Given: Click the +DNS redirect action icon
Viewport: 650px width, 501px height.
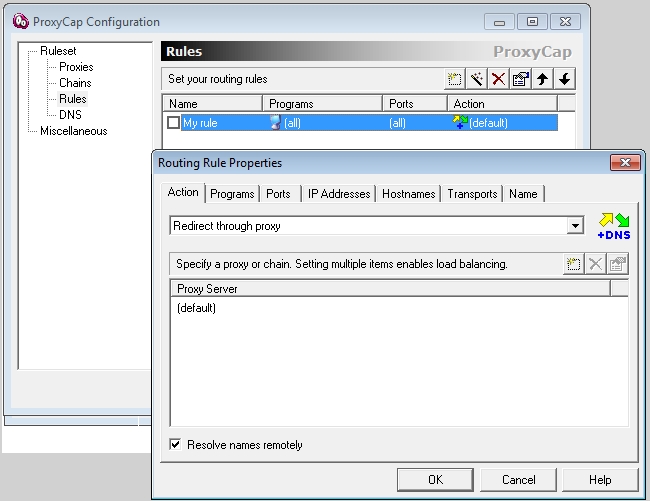Looking at the screenshot, I should 614,226.
